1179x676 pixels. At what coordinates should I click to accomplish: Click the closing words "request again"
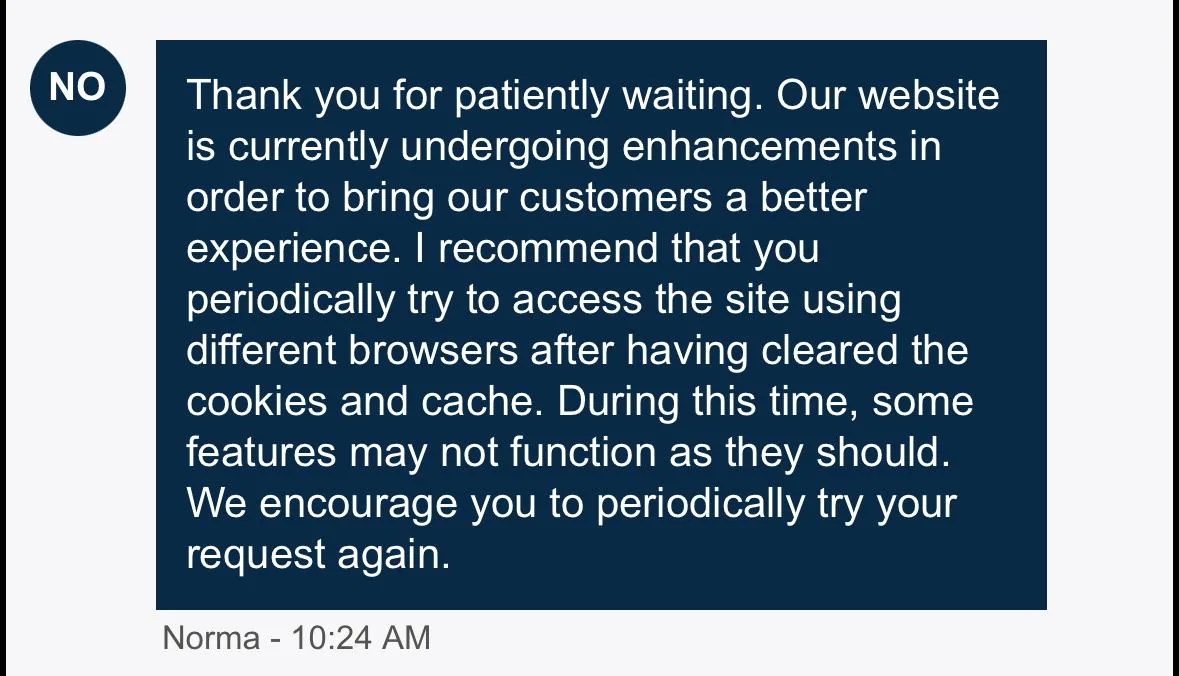[x=318, y=555]
